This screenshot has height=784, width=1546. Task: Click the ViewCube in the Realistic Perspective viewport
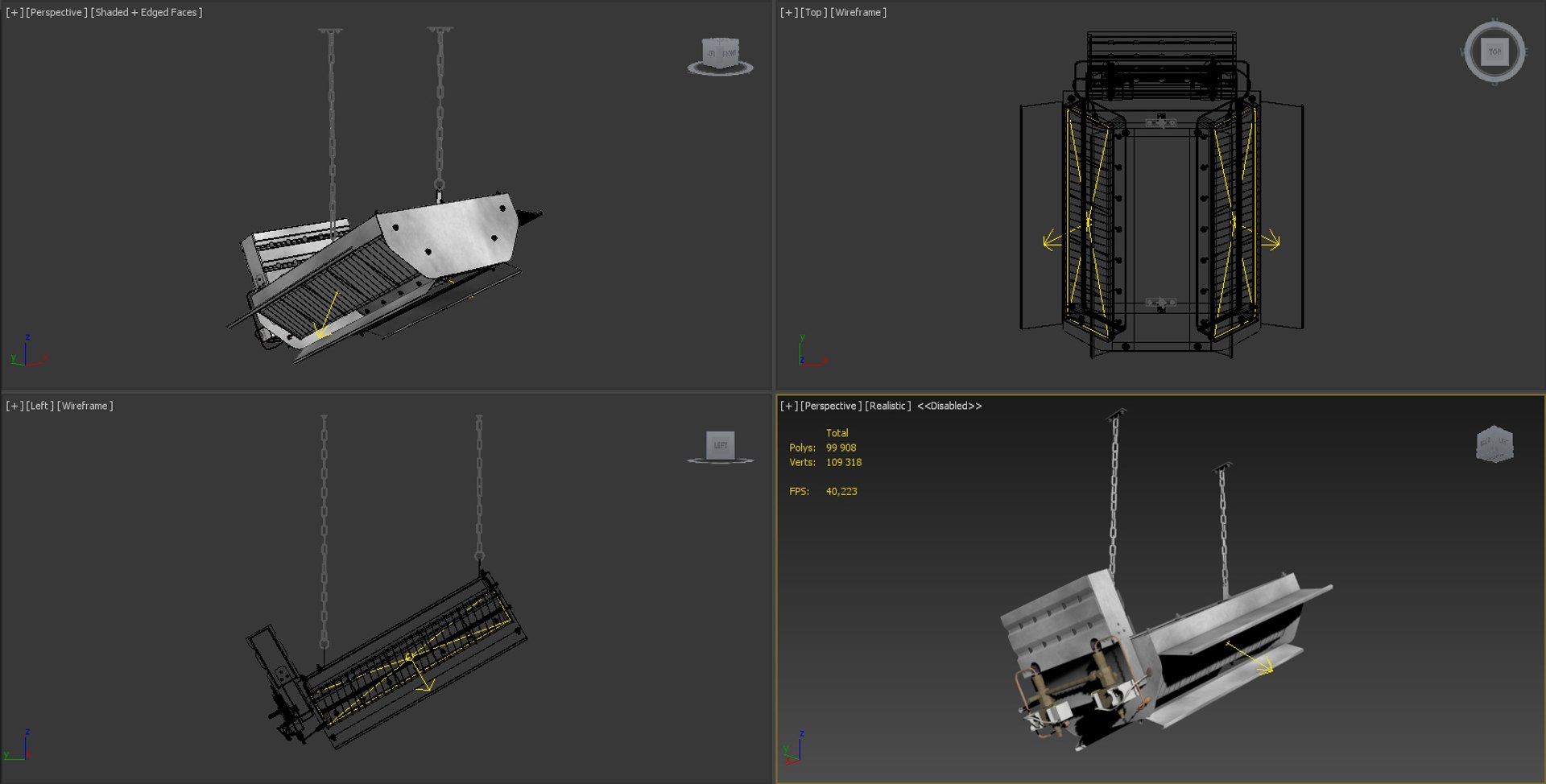click(x=1494, y=444)
